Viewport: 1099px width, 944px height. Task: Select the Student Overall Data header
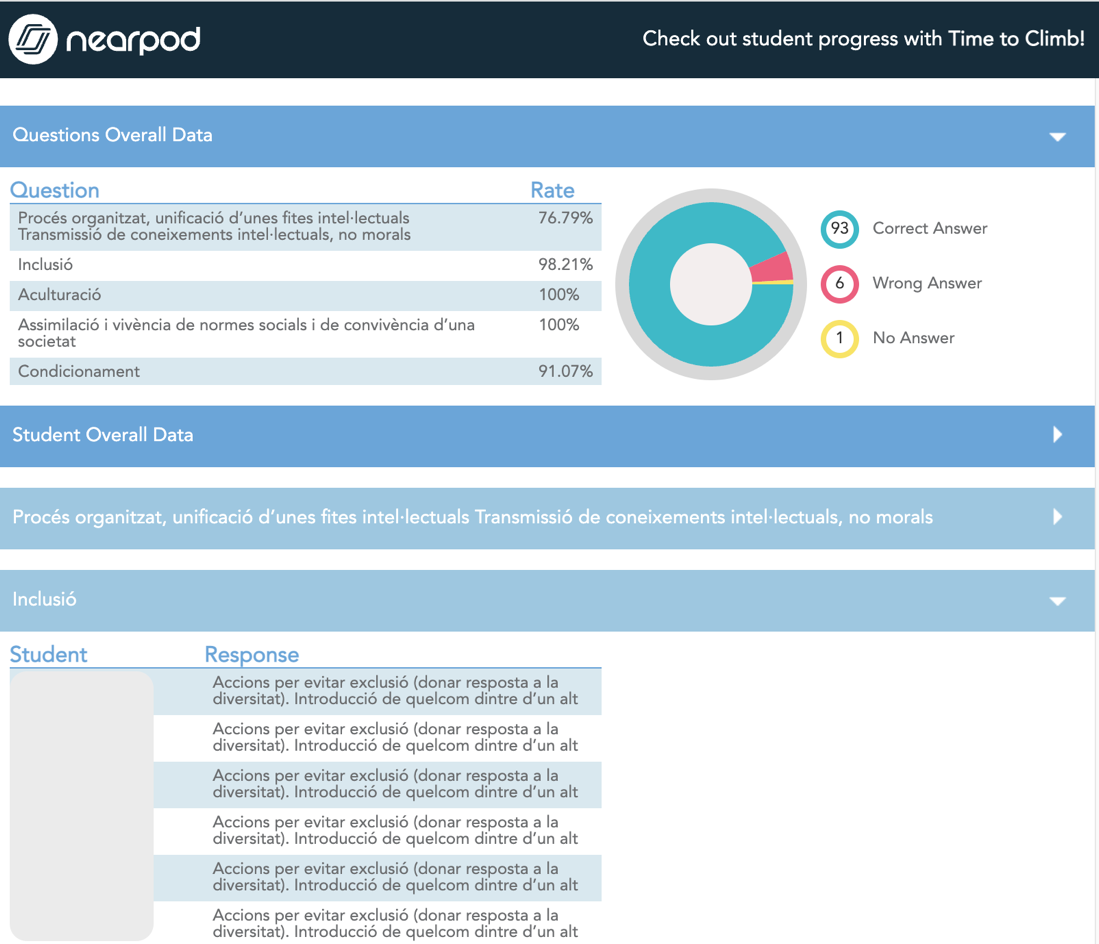click(x=102, y=435)
